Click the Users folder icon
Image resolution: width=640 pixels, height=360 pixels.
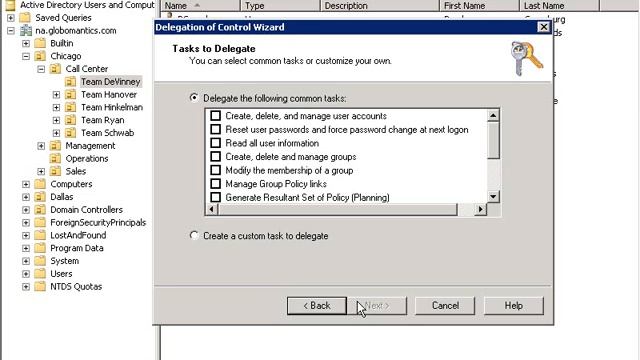40,273
